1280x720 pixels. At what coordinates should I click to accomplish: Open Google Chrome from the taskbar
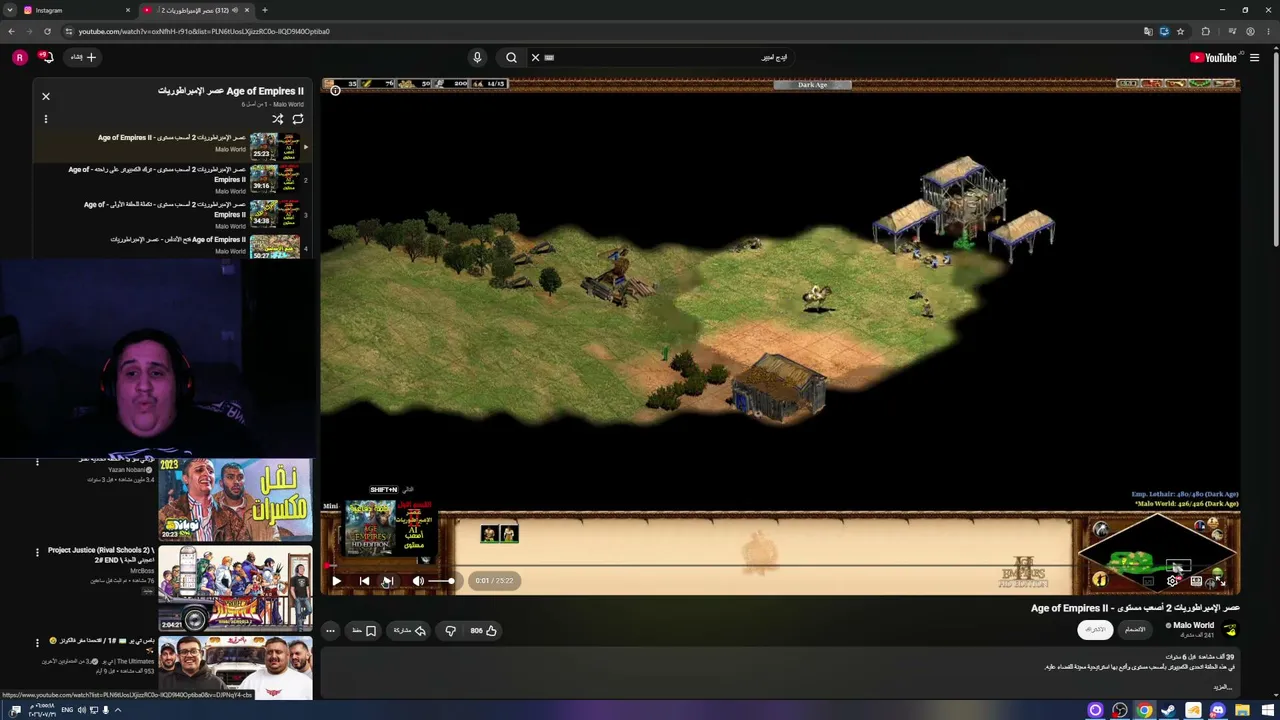pos(1144,710)
